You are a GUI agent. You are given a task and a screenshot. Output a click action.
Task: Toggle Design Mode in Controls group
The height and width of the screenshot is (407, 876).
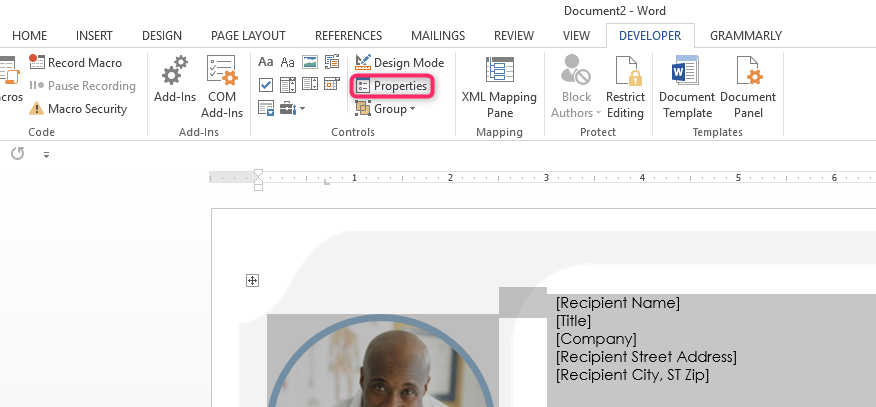click(x=400, y=63)
